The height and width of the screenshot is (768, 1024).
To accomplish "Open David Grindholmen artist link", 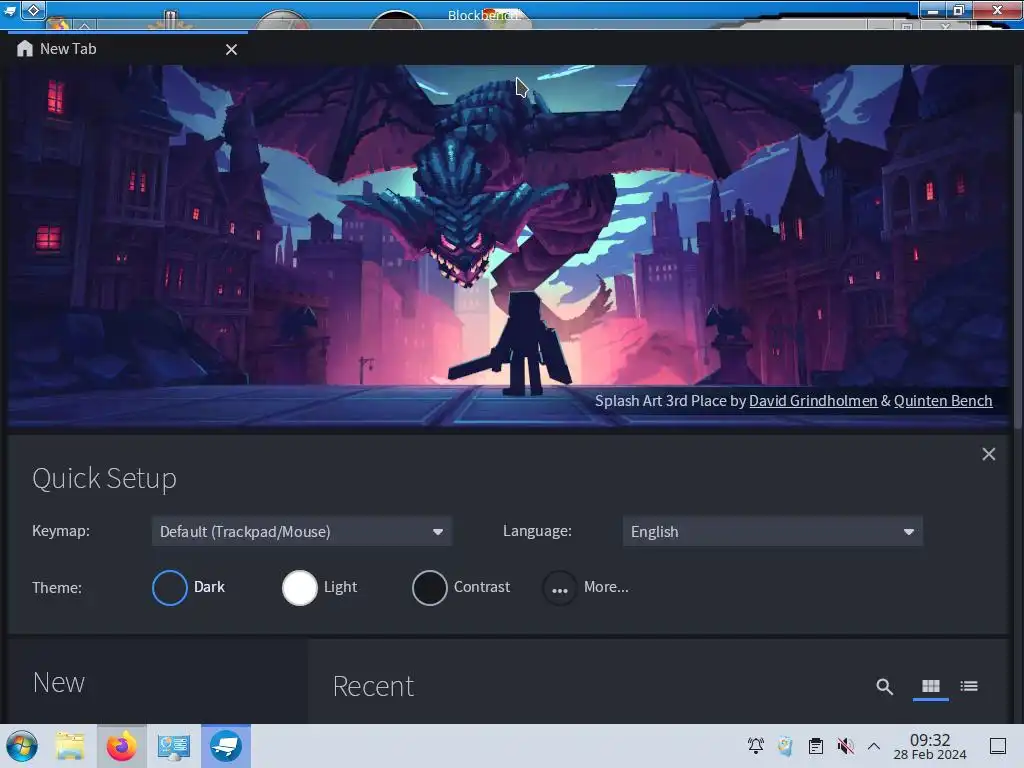I will 813,401.
